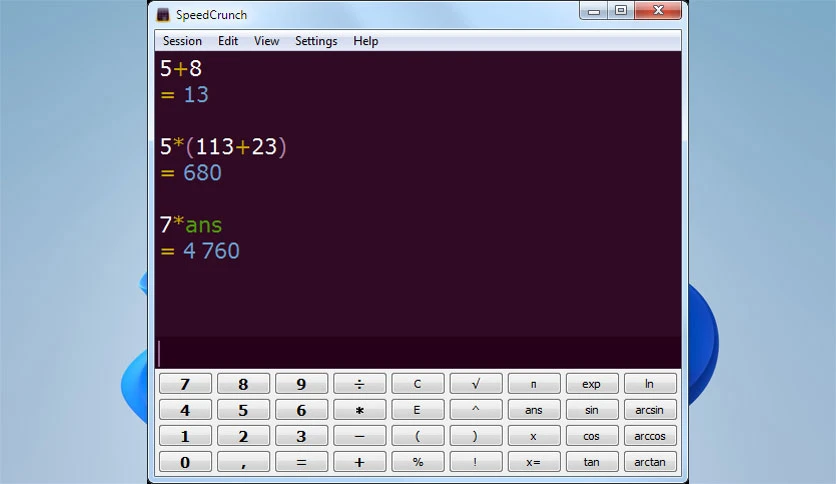Minimize the SpeedCrunch window
The image size is (836, 484).
pos(594,11)
